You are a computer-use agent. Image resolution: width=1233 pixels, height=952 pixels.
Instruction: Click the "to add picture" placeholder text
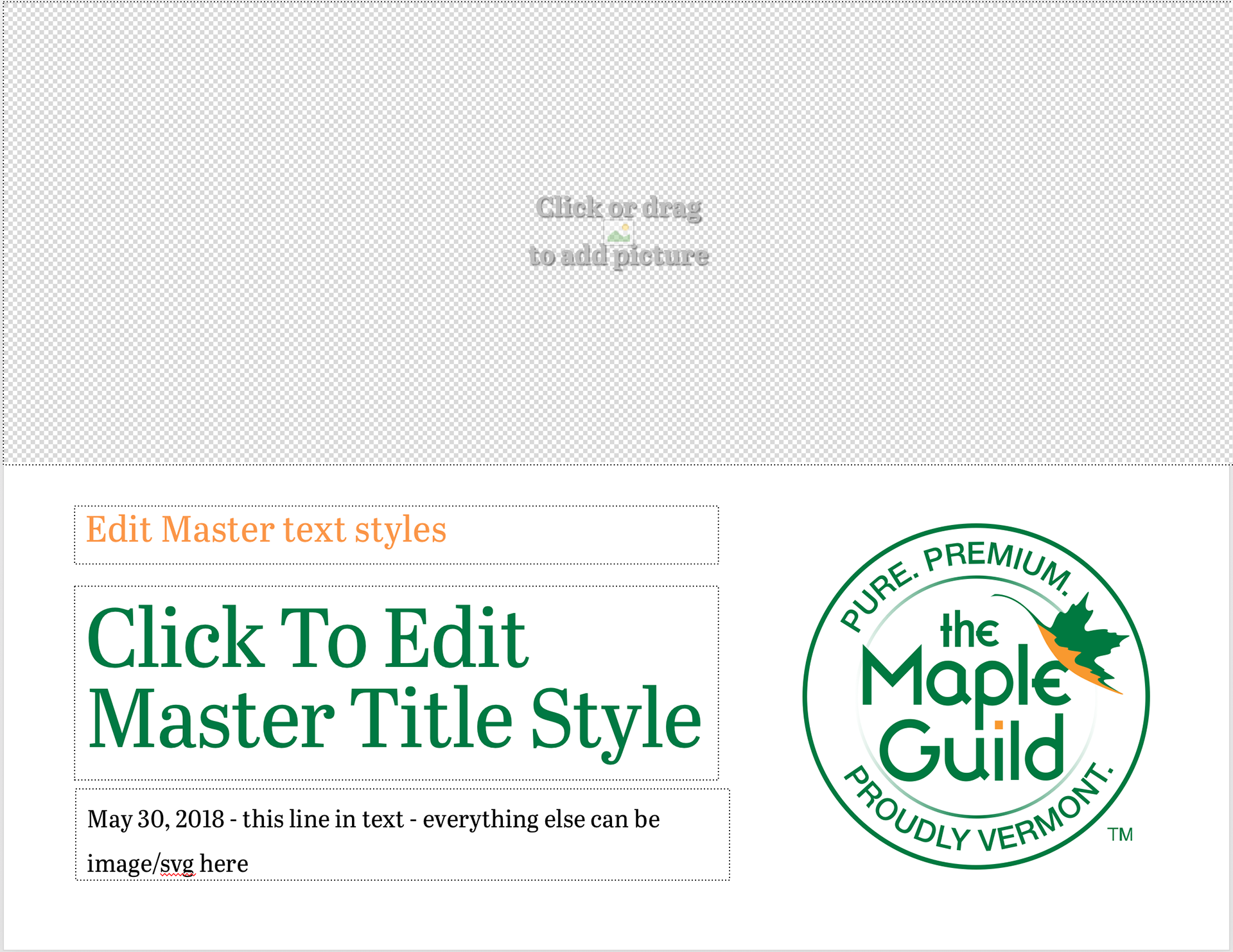pos(618,255)
